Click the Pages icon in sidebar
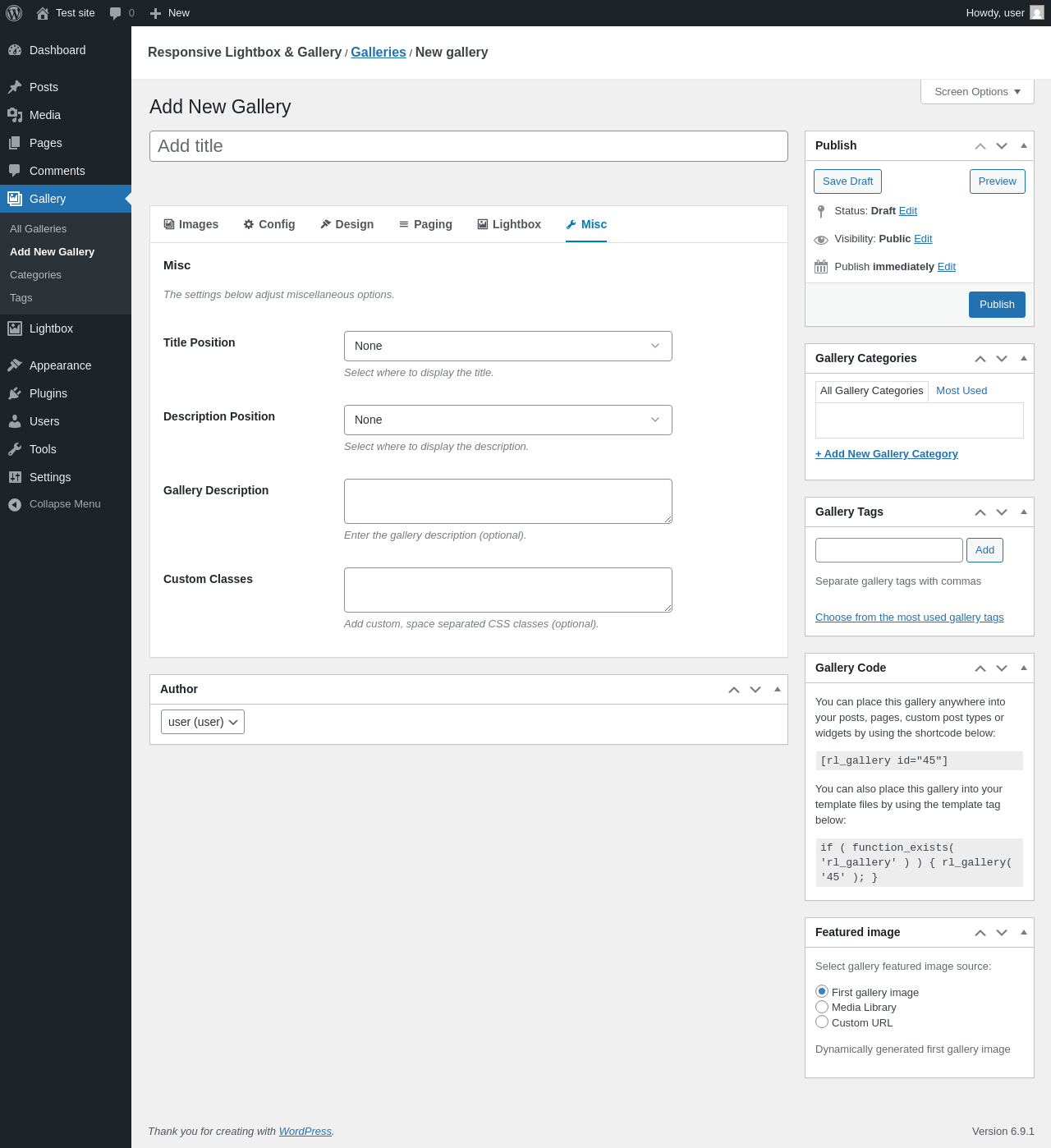The height and width of the screenshot is (1148, 1051). (x=15, y=143)
